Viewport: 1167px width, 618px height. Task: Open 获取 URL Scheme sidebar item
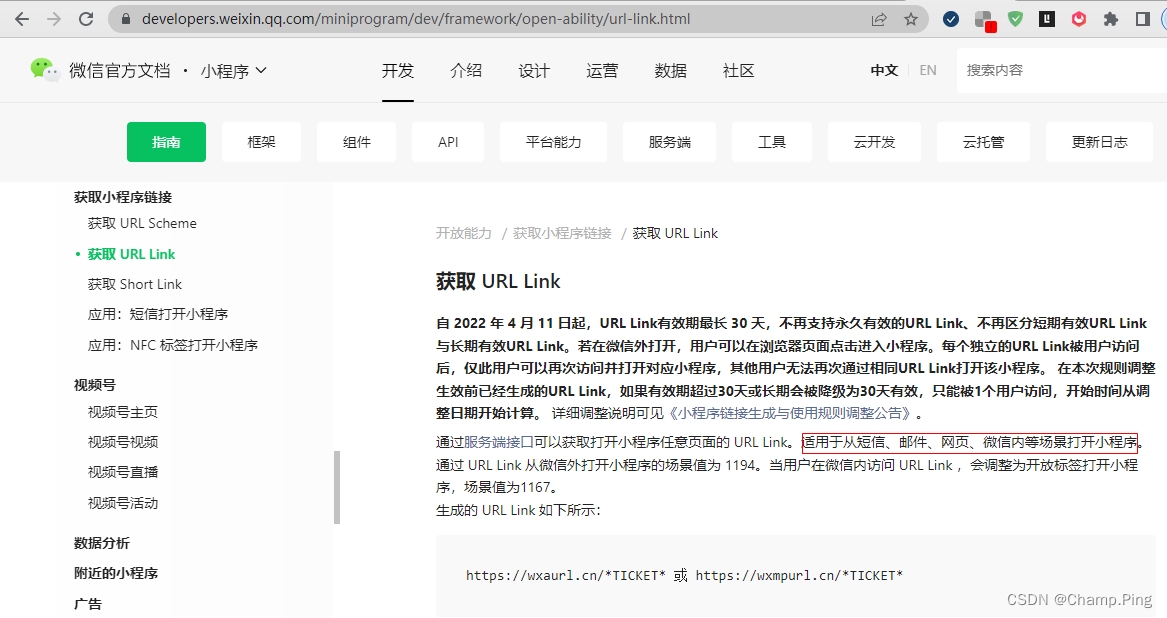142,223
